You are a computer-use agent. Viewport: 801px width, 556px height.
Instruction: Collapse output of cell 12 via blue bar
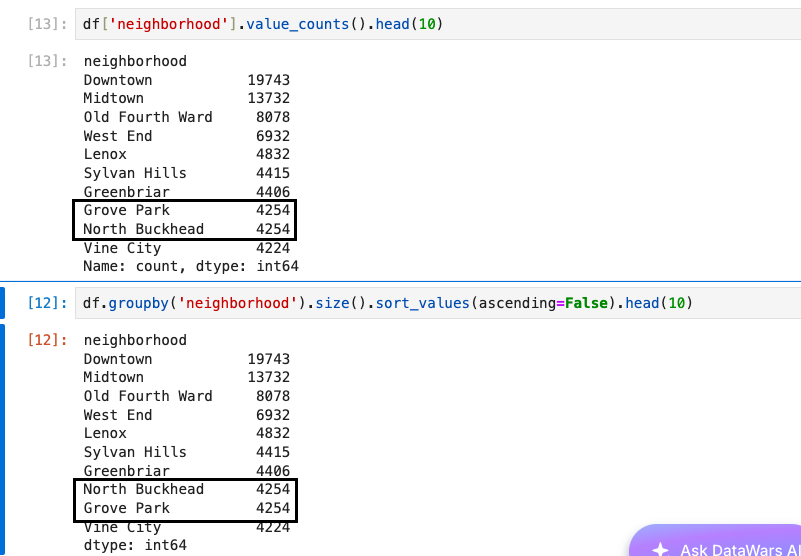coord(3,439)
